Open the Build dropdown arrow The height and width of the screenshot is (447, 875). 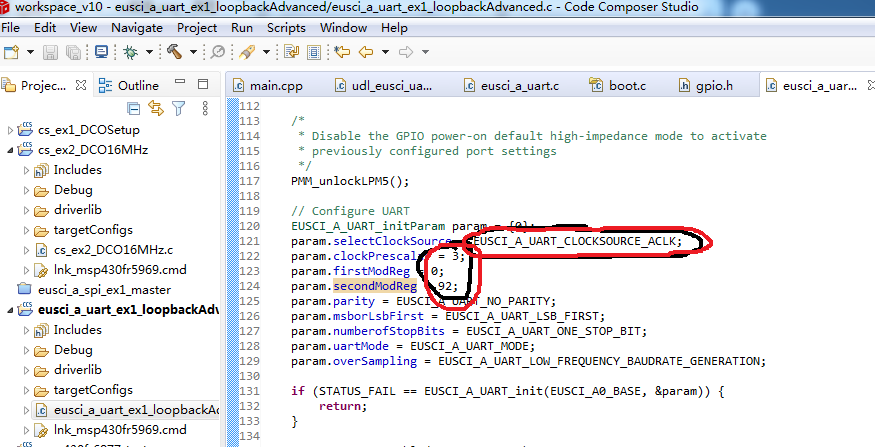pyautogui.click(x=193, y=52)
